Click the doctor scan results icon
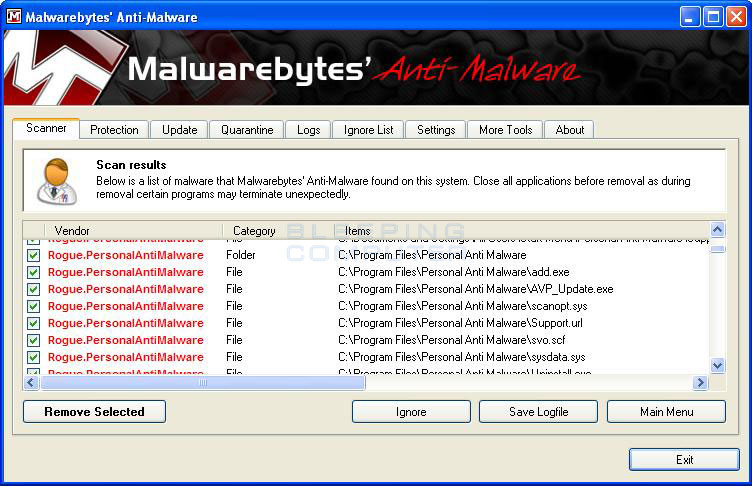 pos(57,182)
